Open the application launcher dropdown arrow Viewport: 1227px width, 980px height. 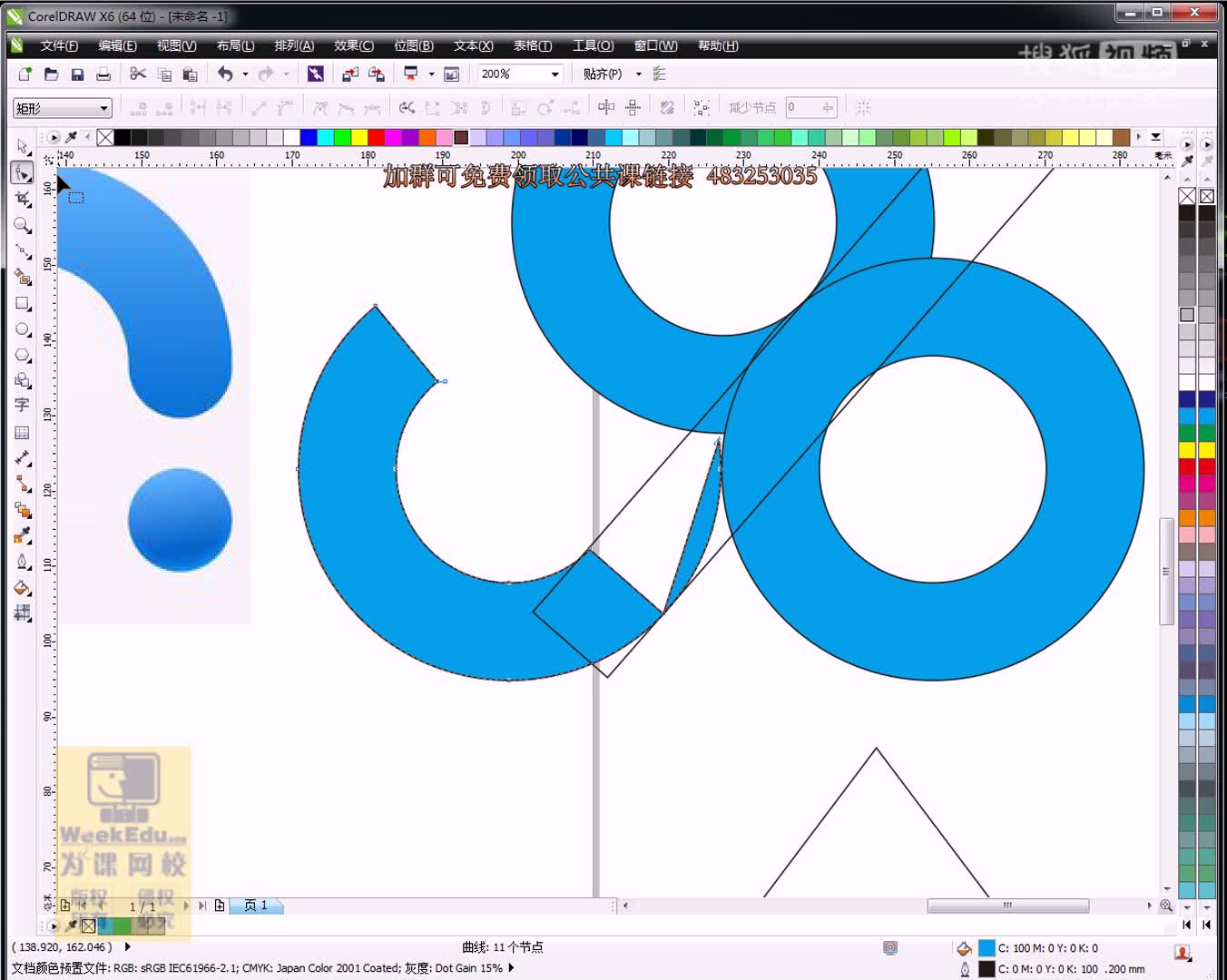(431, 74)
